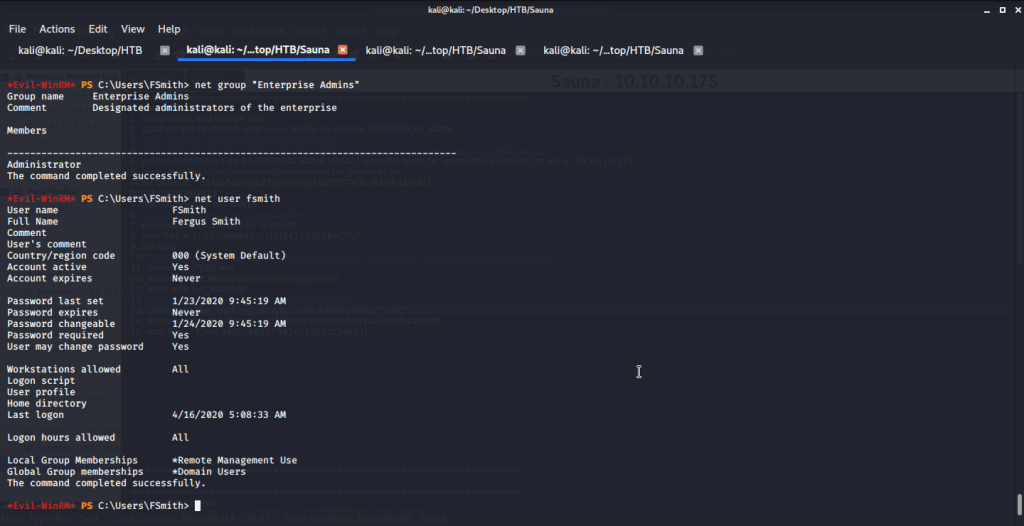Switch to the last terminal tab
This screenshot has width=1024, height=526.
pos(613,50)
